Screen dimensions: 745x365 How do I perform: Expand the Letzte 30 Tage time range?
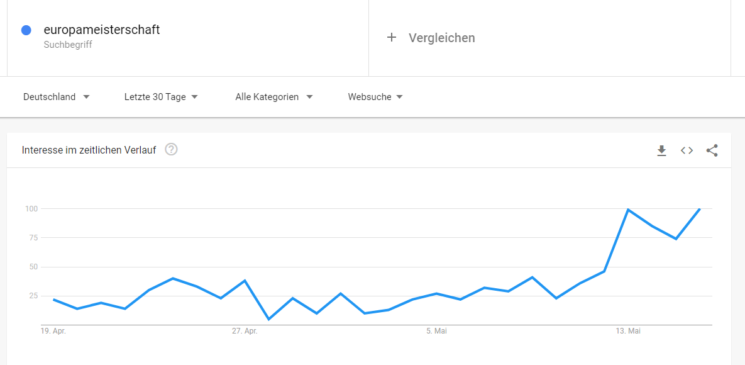click(x=161, y=97)
